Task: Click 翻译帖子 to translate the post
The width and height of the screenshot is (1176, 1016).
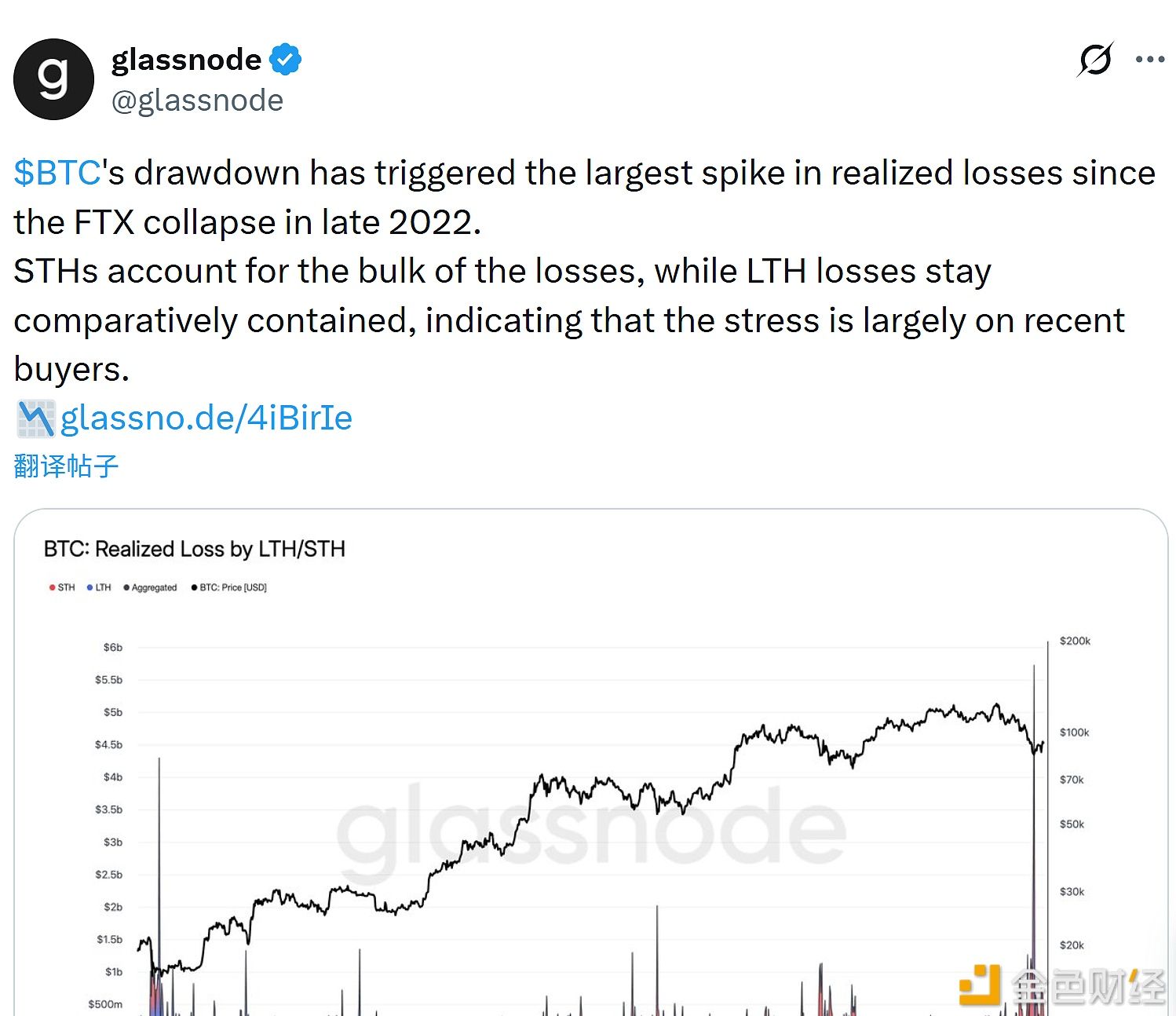Action: [66, 465]
